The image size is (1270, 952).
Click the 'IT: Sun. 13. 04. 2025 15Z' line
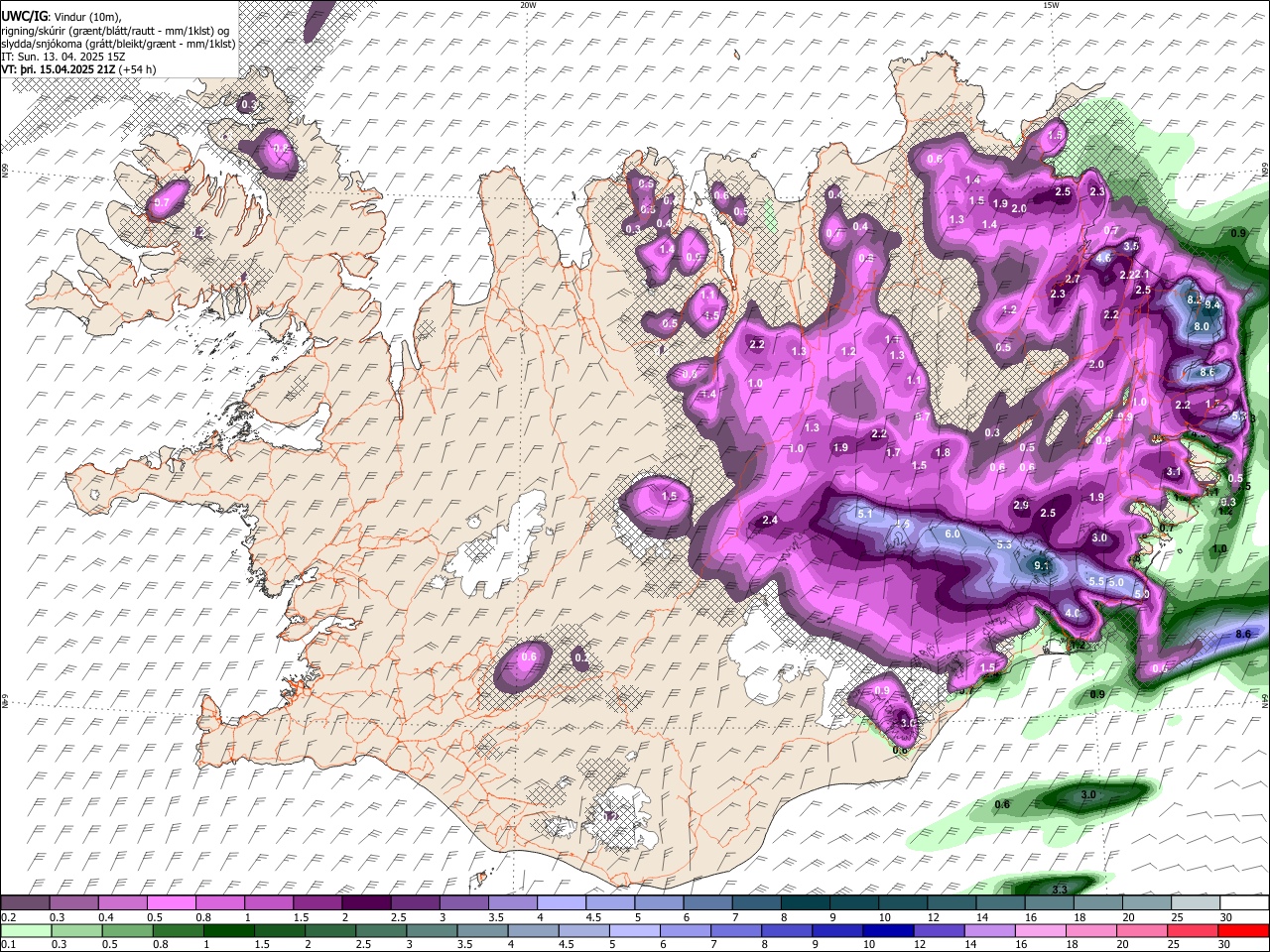64,57
